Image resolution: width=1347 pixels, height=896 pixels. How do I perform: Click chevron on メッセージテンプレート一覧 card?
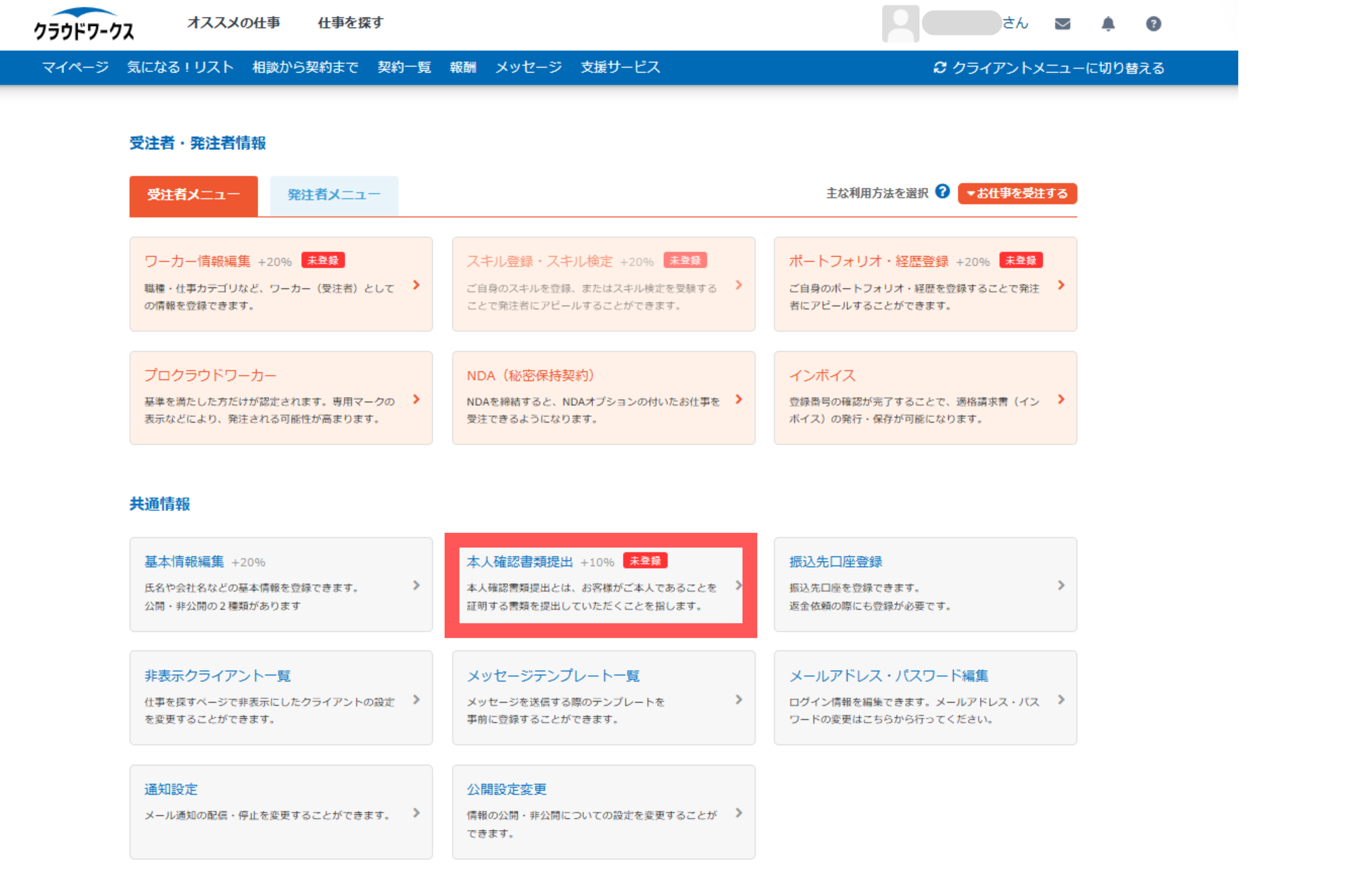(x=738, y=699)
